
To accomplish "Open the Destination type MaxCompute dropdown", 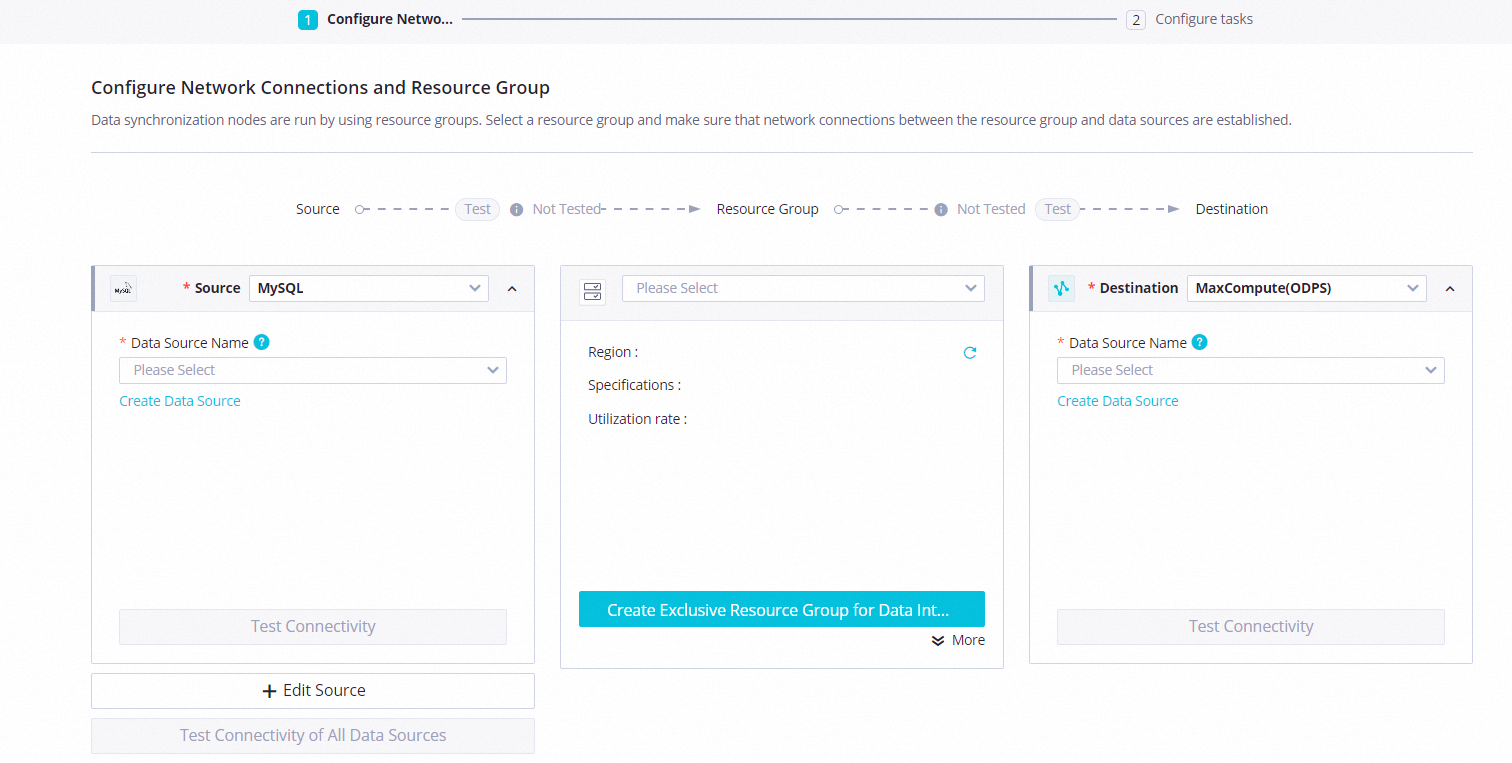I will tap(1306, 288).
